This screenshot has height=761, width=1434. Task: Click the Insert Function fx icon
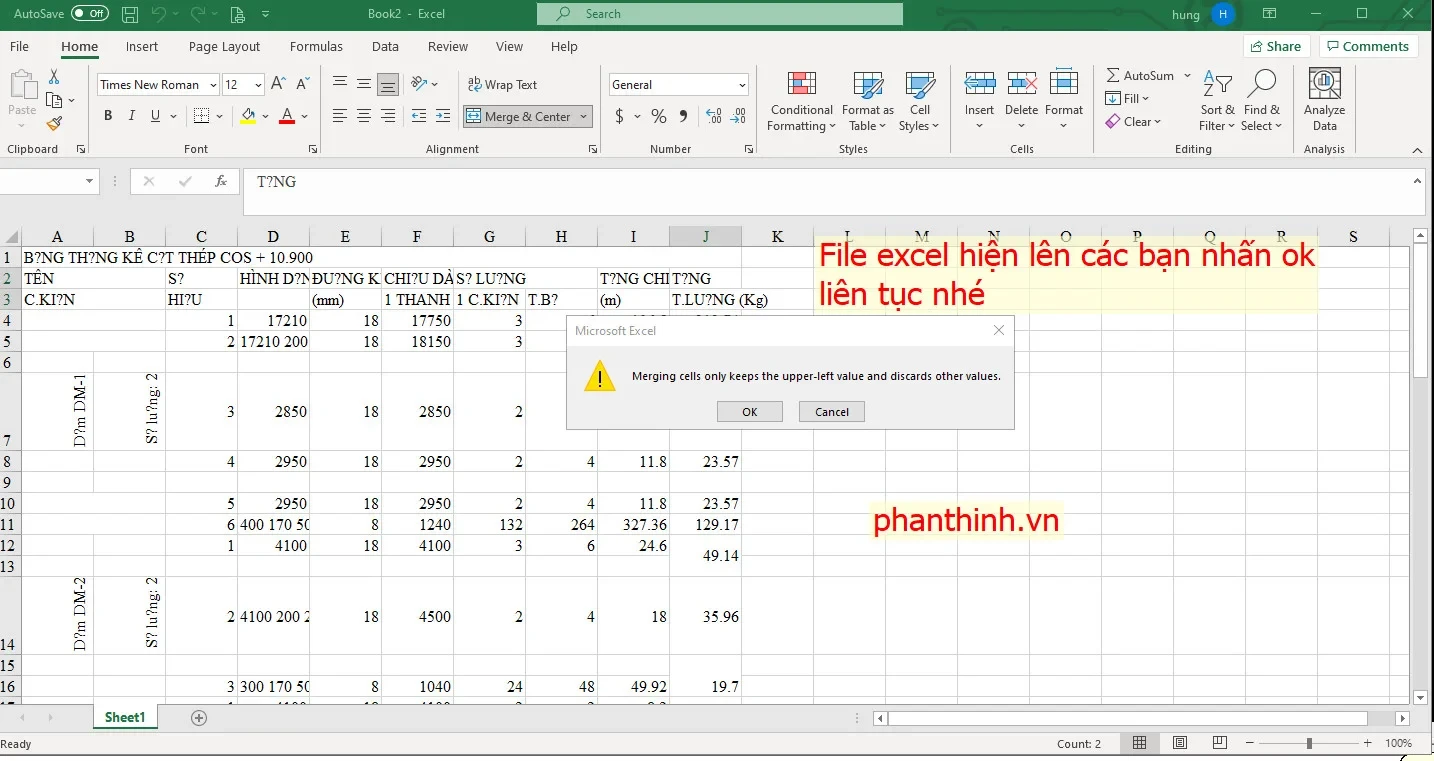221,182
